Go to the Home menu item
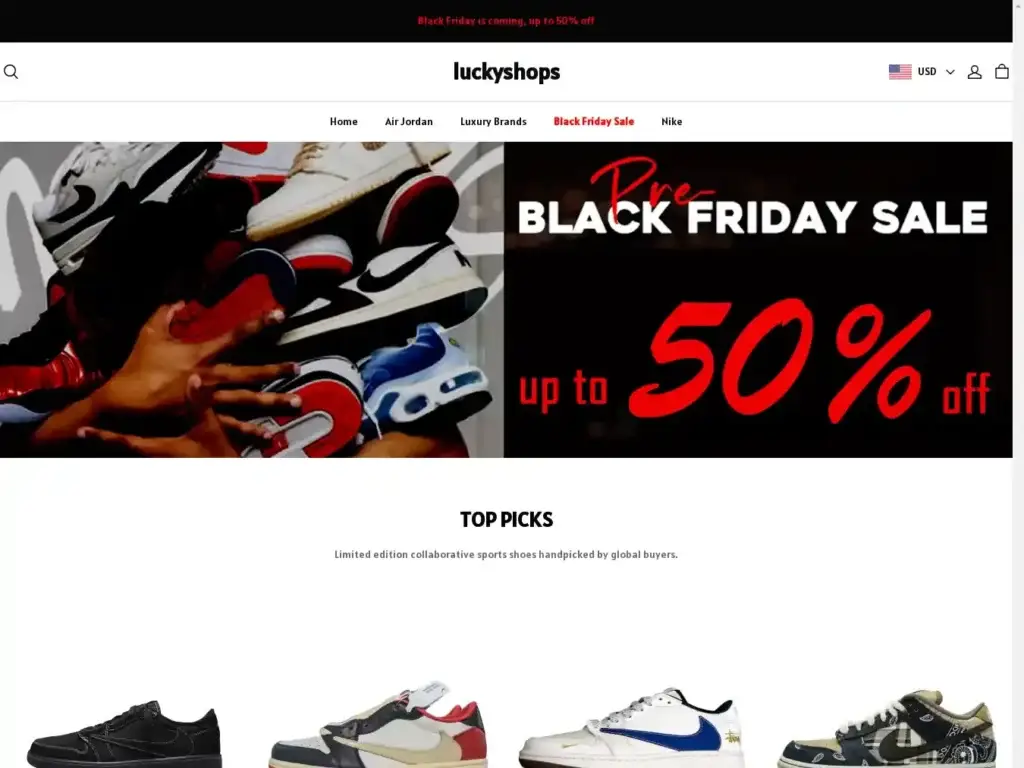Image resolution: width=1024 pixels, height=768 pixels. tap(344, 121)
